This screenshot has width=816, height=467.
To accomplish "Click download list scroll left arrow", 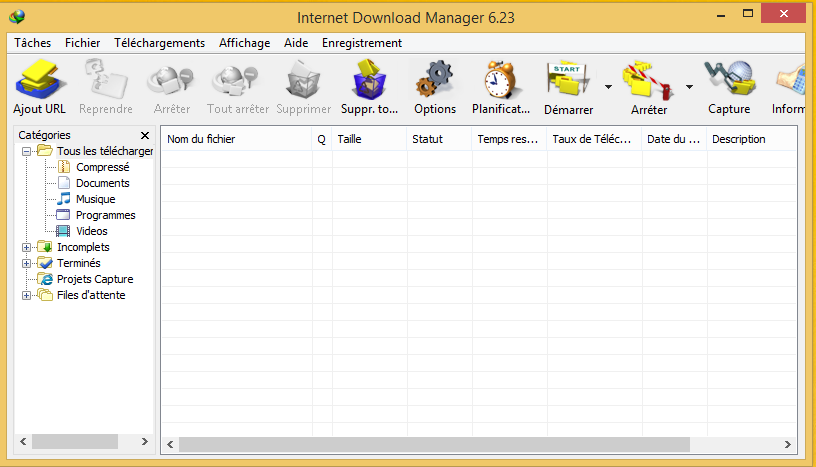I will [170, 444].
